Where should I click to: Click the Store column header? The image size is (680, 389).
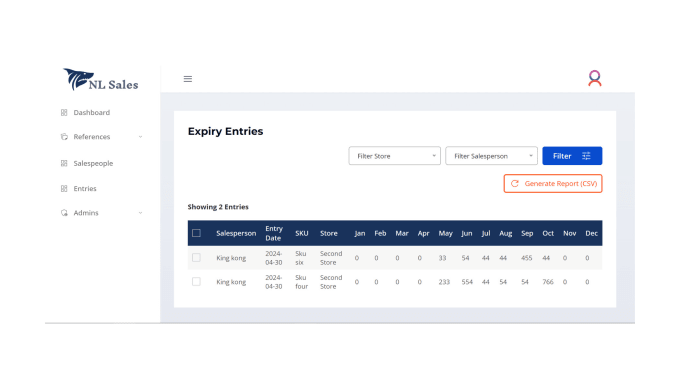(329, 233)
